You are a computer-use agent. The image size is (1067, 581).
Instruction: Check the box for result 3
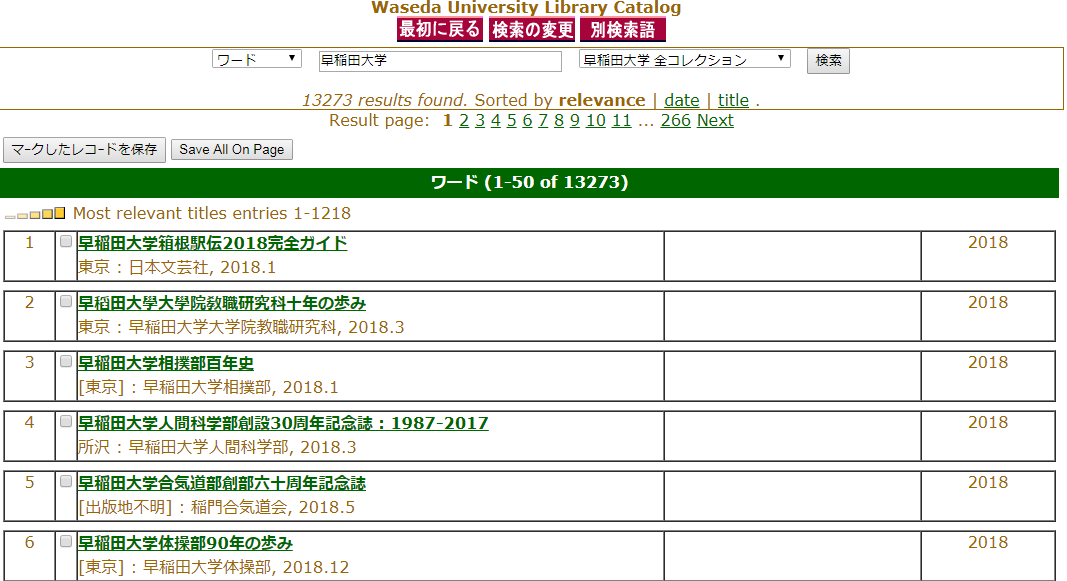(66, 361)
